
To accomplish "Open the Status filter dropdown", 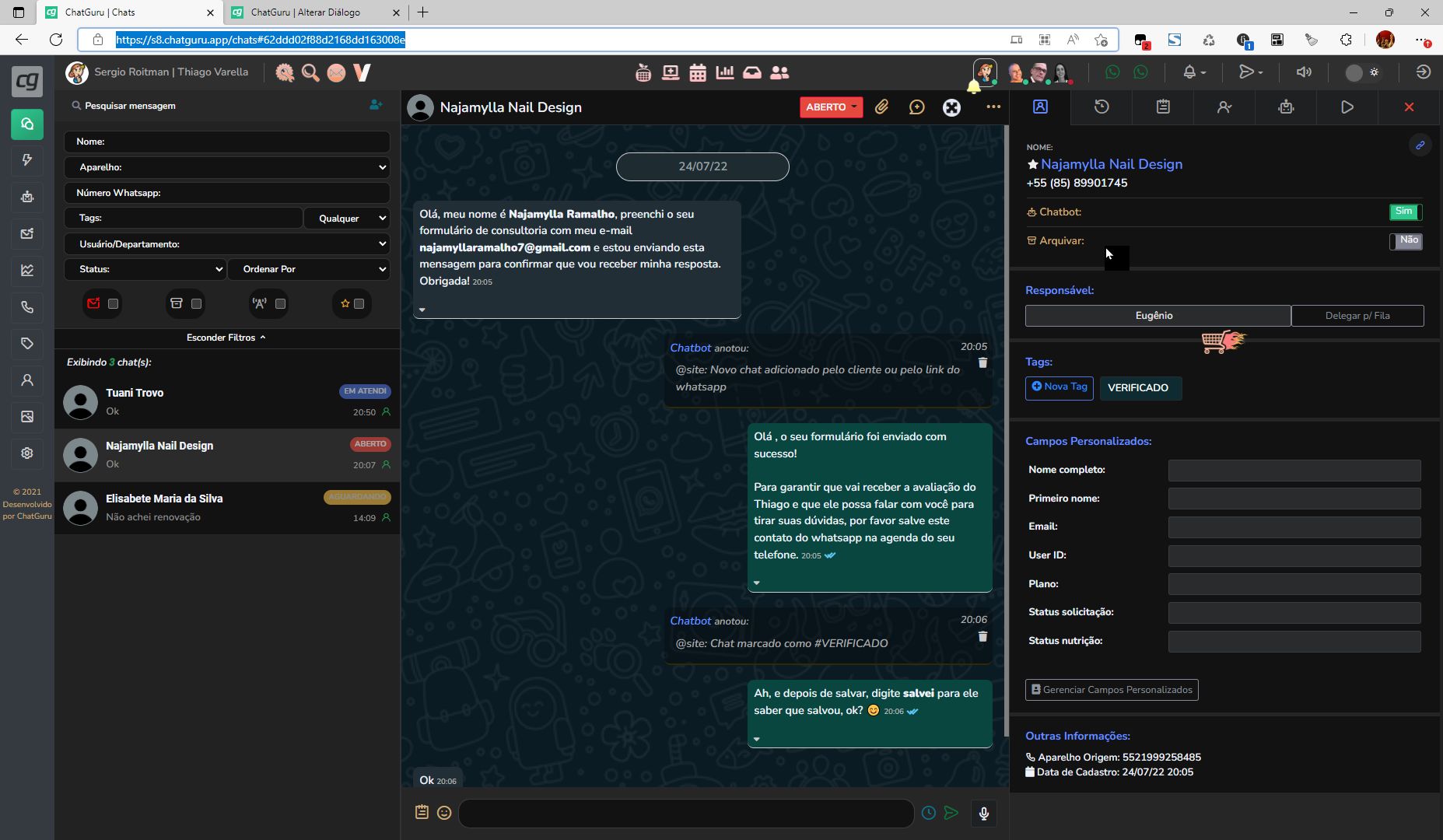I will click(x=145, y=269).
